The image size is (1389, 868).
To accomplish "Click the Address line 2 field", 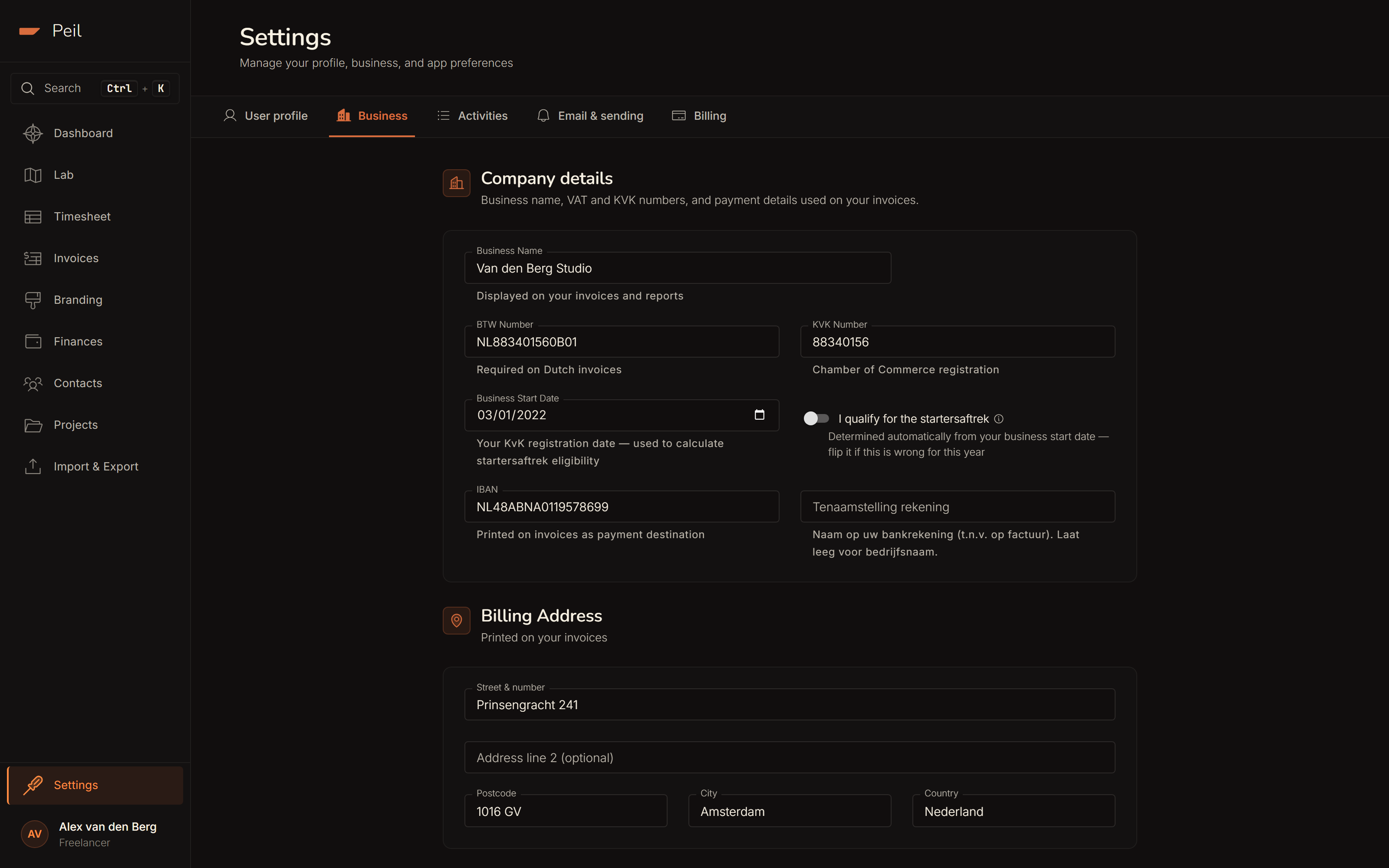I will click(x=790, y=757).
